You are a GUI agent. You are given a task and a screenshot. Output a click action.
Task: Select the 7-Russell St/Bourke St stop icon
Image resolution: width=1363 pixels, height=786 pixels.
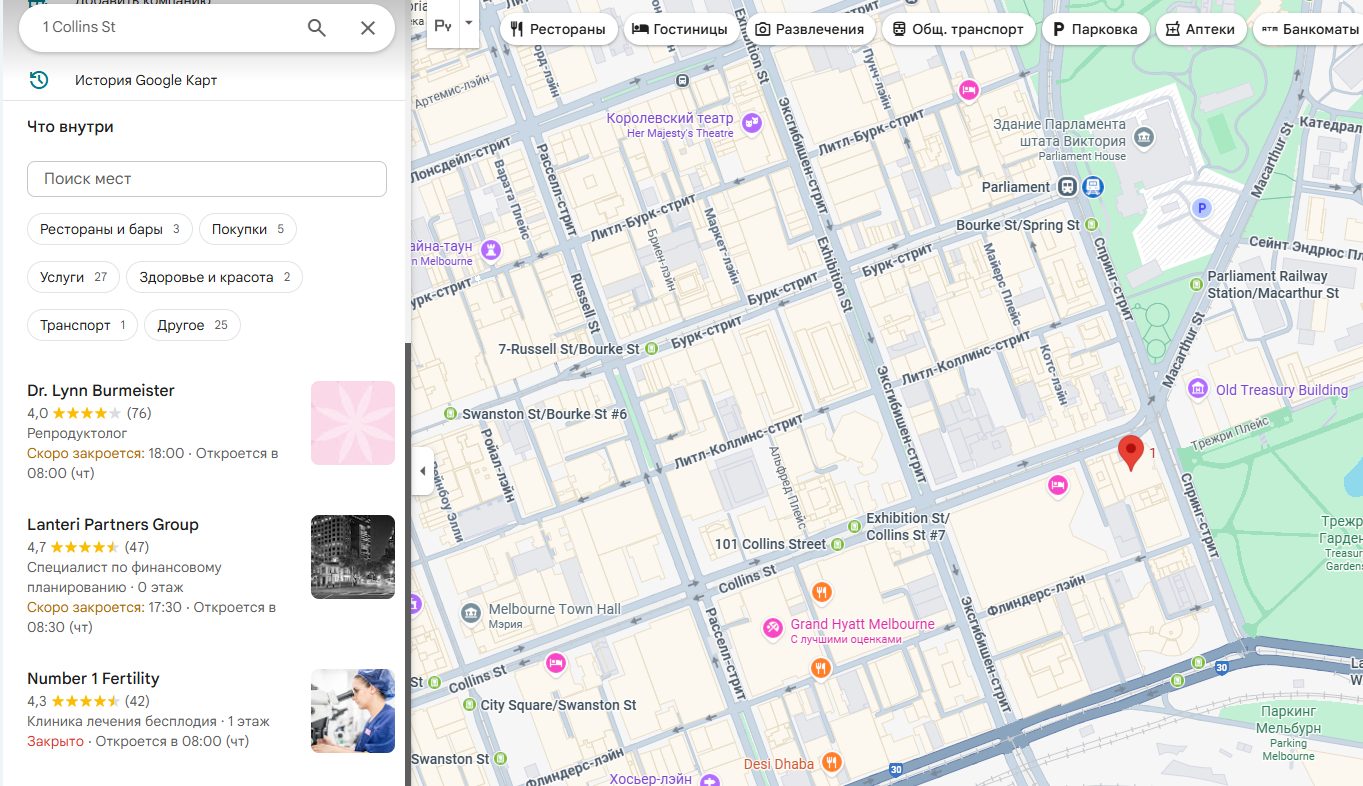coord(652,349)
